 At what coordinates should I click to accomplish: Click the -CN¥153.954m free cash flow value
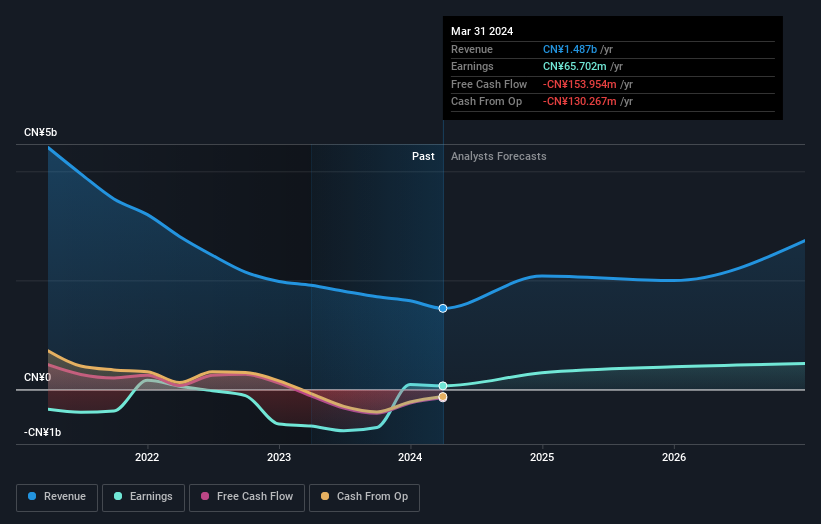pos(580,84)
